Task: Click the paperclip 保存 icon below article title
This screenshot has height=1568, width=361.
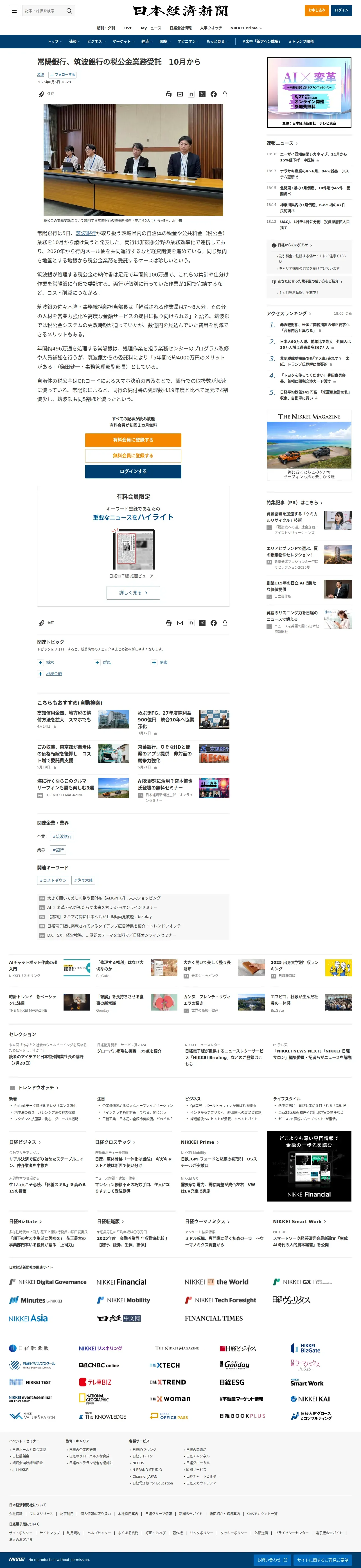Action: (x=41, y=94)
